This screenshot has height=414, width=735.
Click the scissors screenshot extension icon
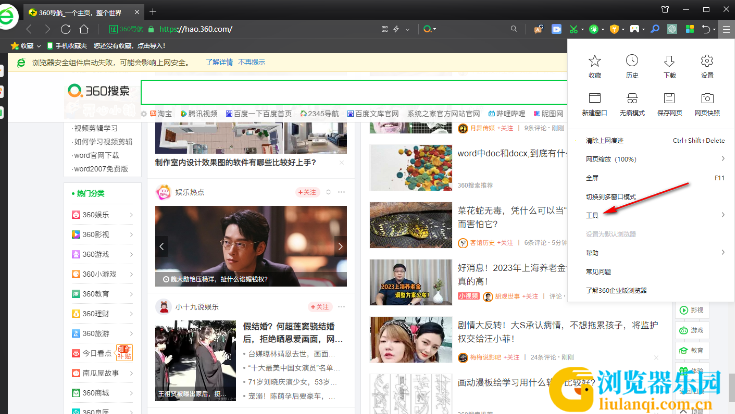(x=573, y=29)
